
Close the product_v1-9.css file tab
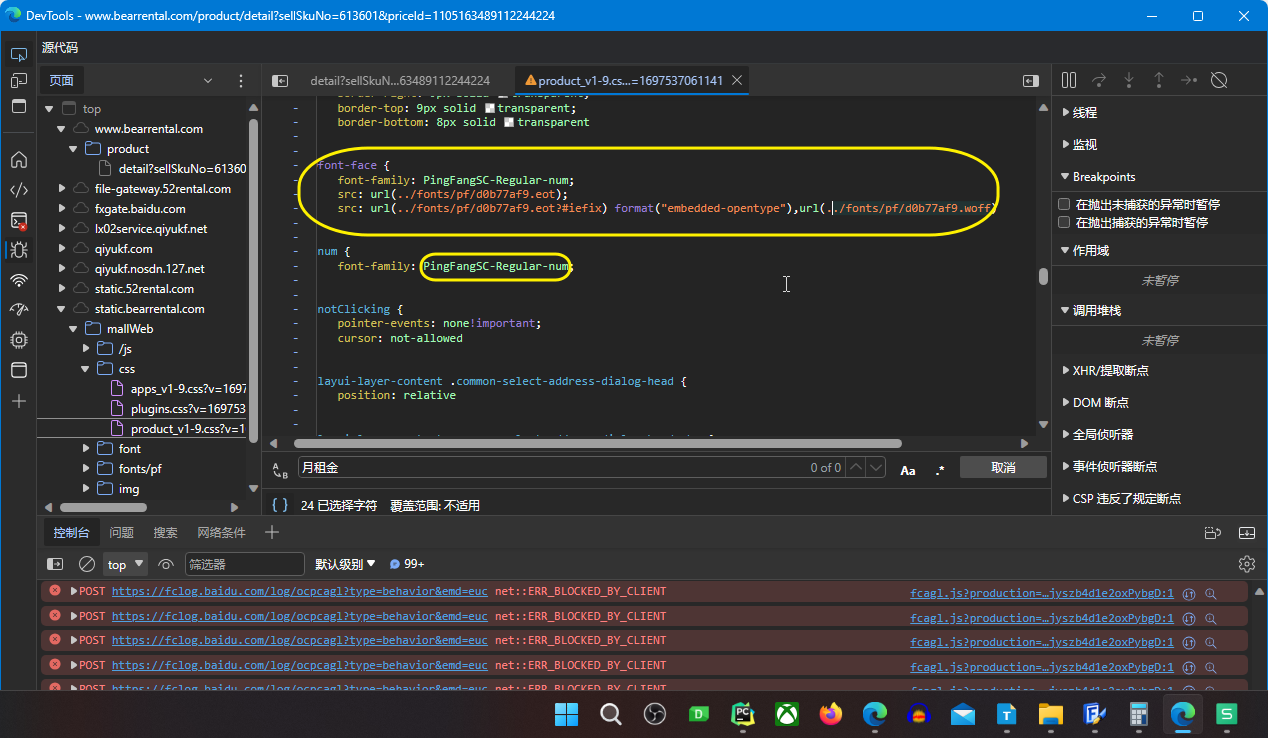737,81
